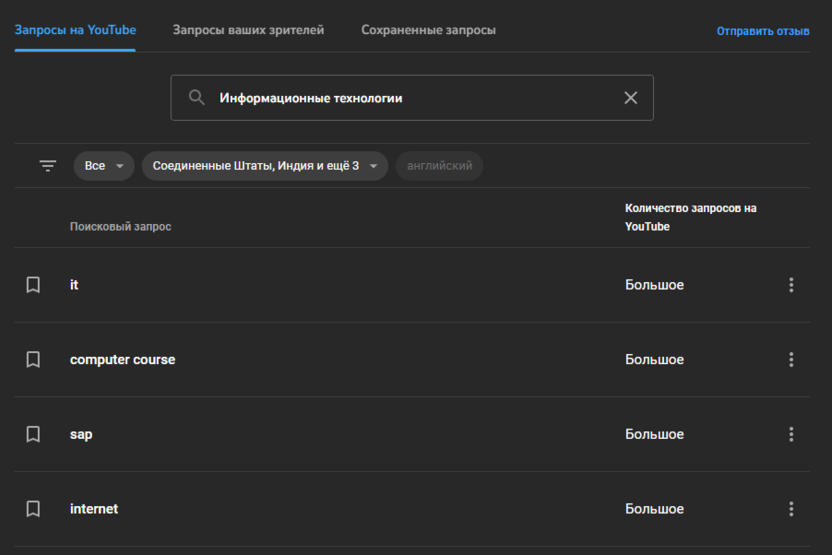
Task: Save the "it" query with bookmark icon
Action: (33, 285)
